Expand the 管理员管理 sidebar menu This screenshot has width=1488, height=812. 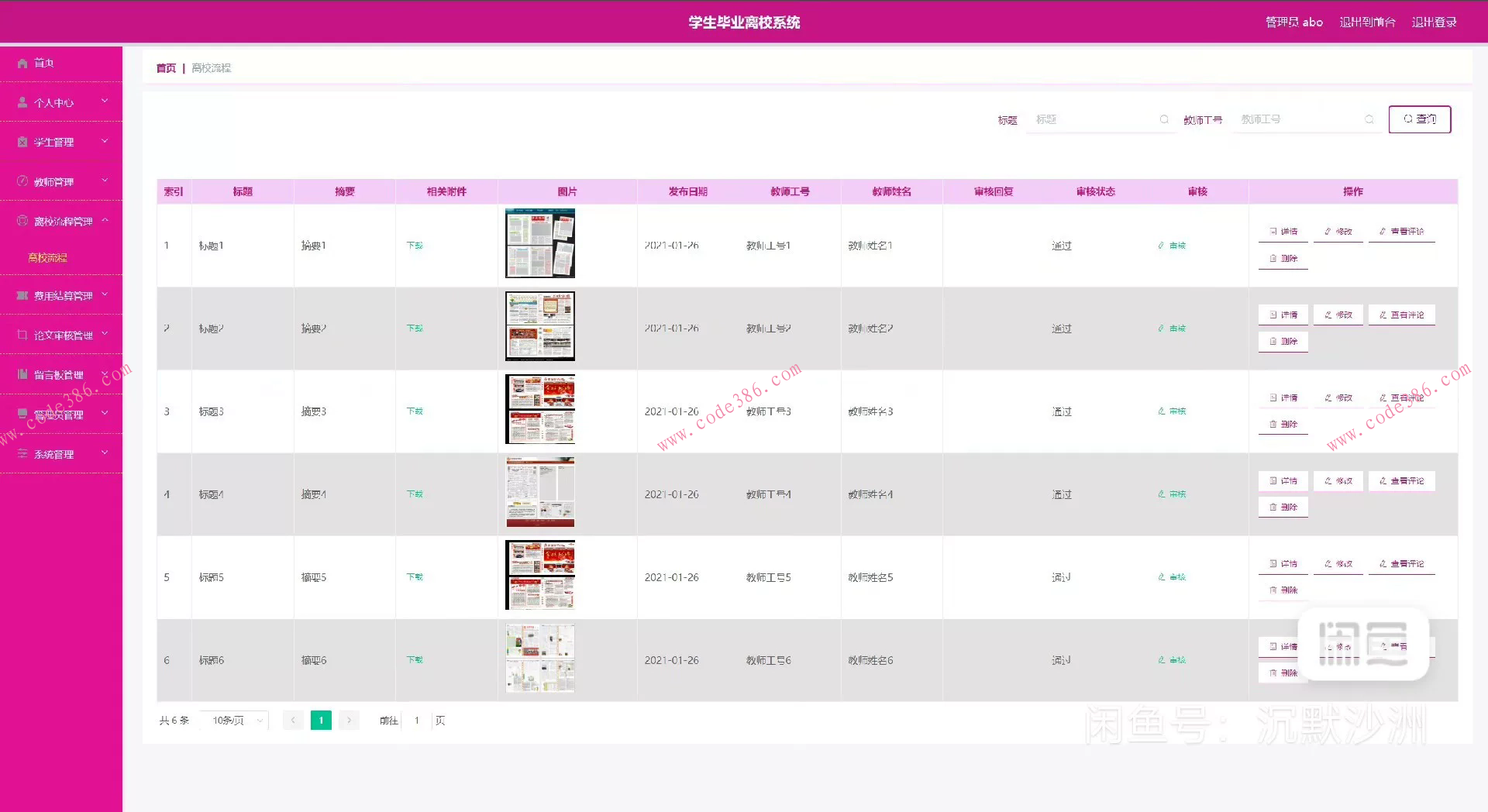[x=61, y=415]
